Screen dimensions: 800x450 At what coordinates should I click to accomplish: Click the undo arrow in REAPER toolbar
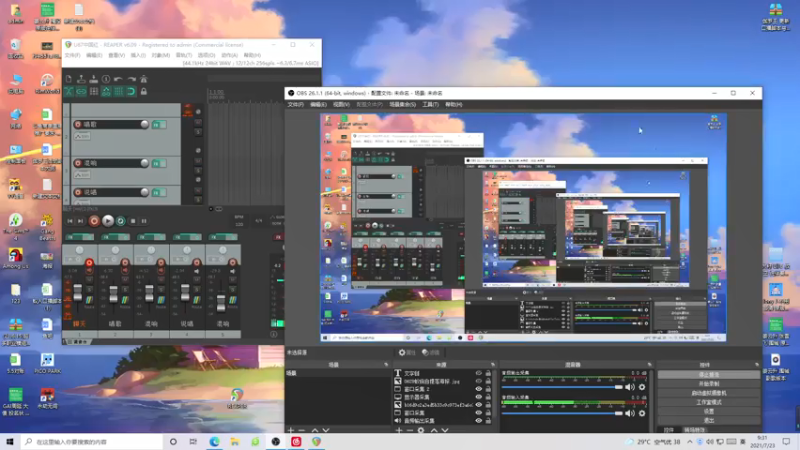point(118,79)
